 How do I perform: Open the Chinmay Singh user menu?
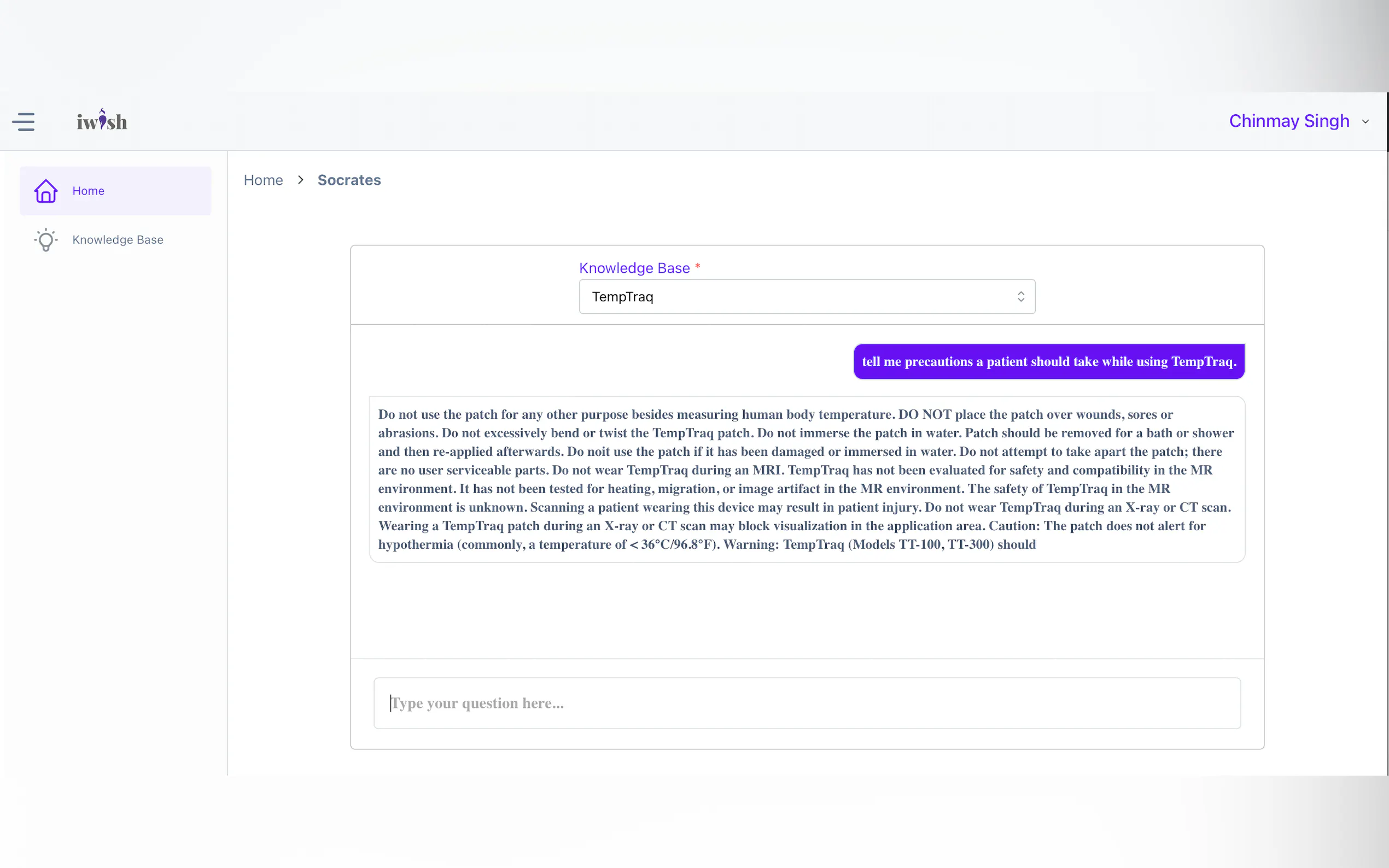(1288, 121)
